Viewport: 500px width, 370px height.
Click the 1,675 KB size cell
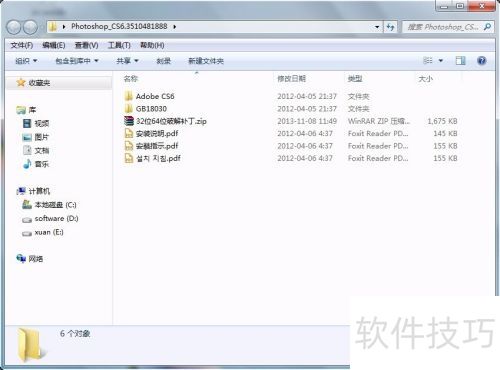442,121
